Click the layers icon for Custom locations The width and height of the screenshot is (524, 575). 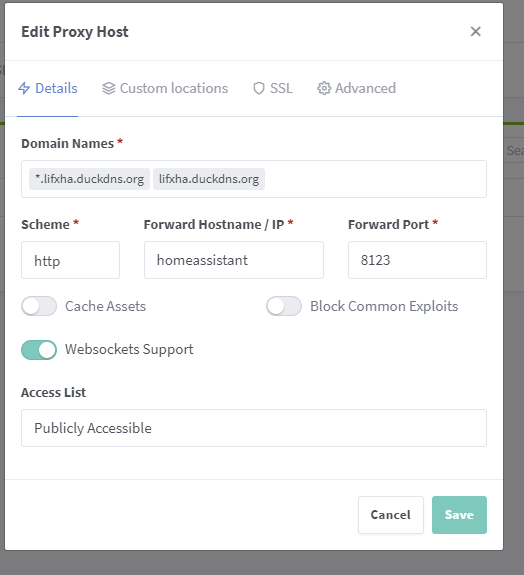click(109, 88)
